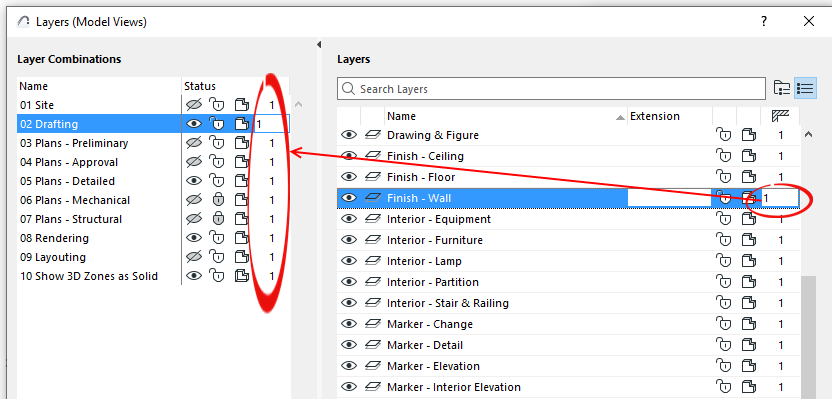Select the flat list view icon
Screen dimensions: 832x399
click(x=805, y=88)
